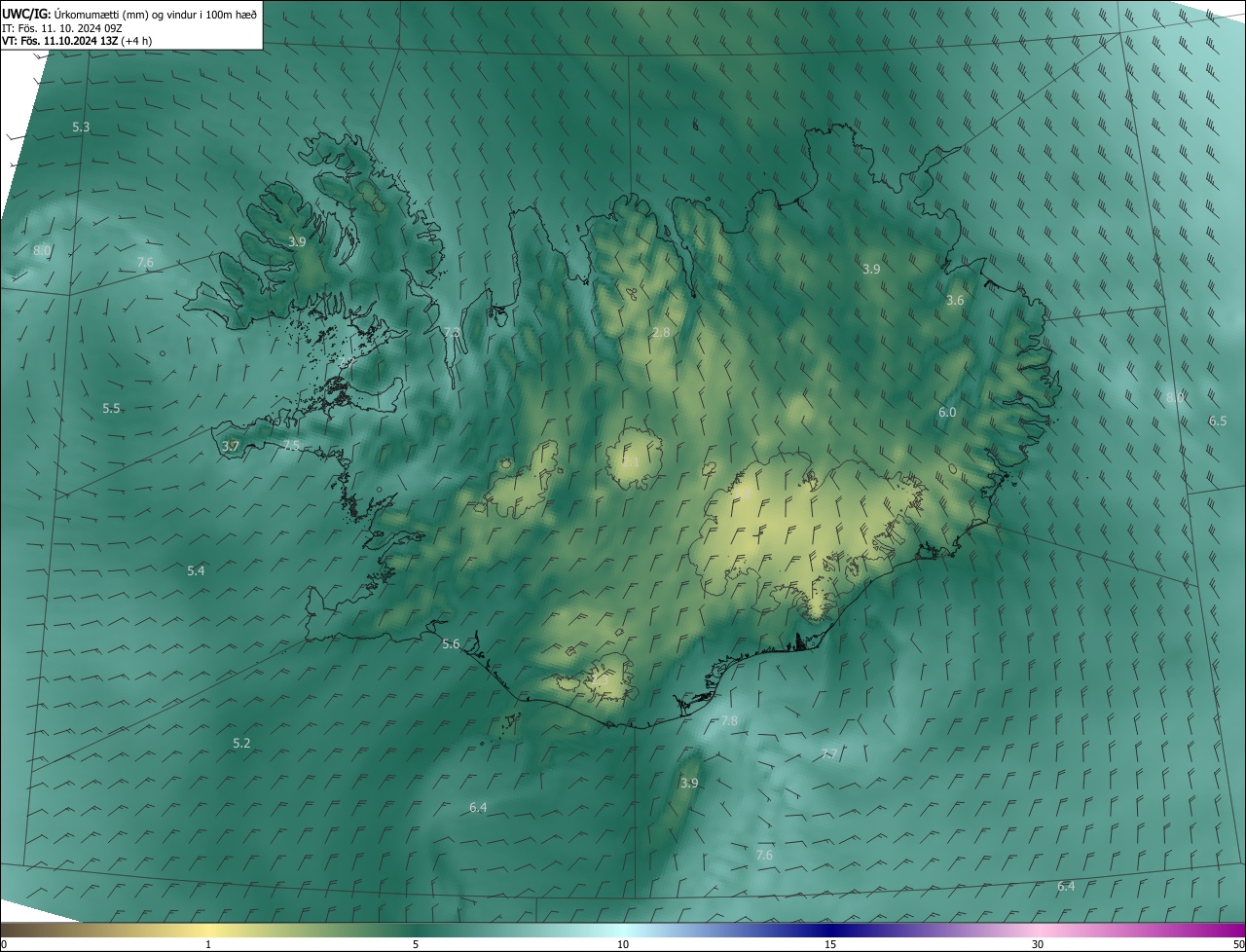Viewport: 1246px width, 952px height.
Task: Select the 5.5 value over the western sea
Action: pos(111,409)
